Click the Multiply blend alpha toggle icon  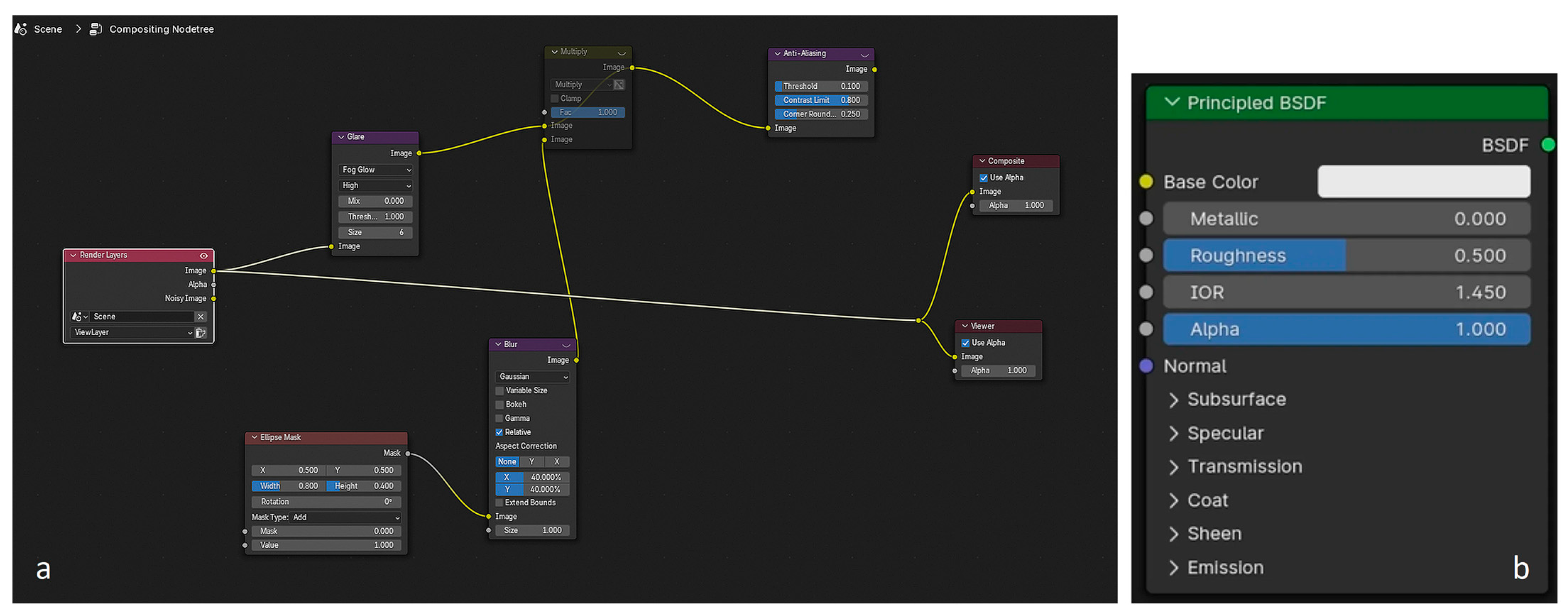(x=619, y=84)
